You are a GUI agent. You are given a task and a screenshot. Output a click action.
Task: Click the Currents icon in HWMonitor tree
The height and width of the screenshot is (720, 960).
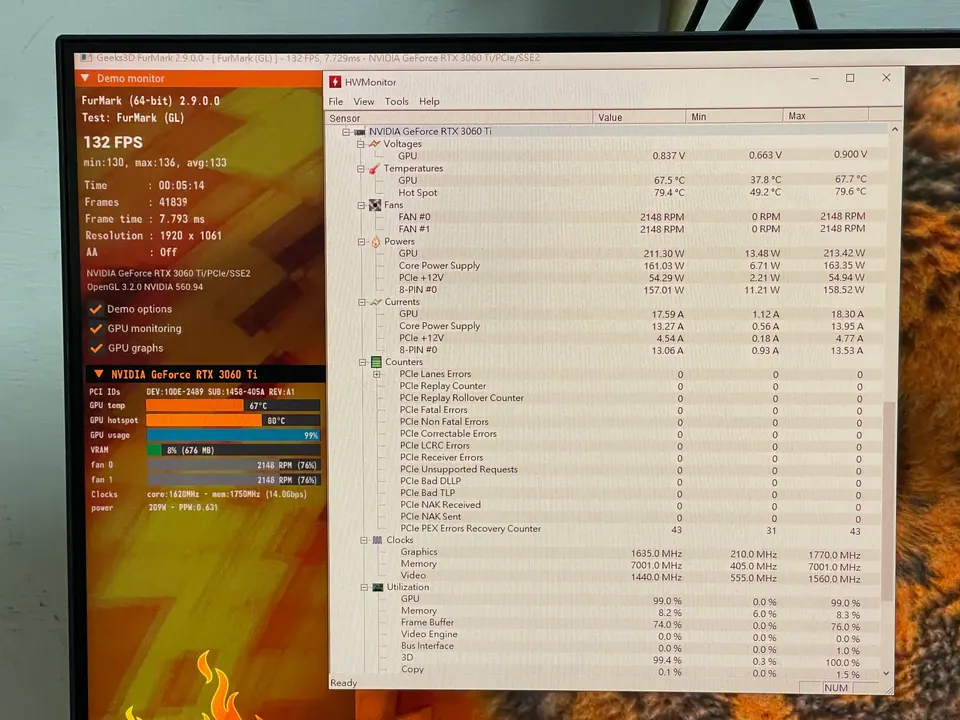coord(375,302)
